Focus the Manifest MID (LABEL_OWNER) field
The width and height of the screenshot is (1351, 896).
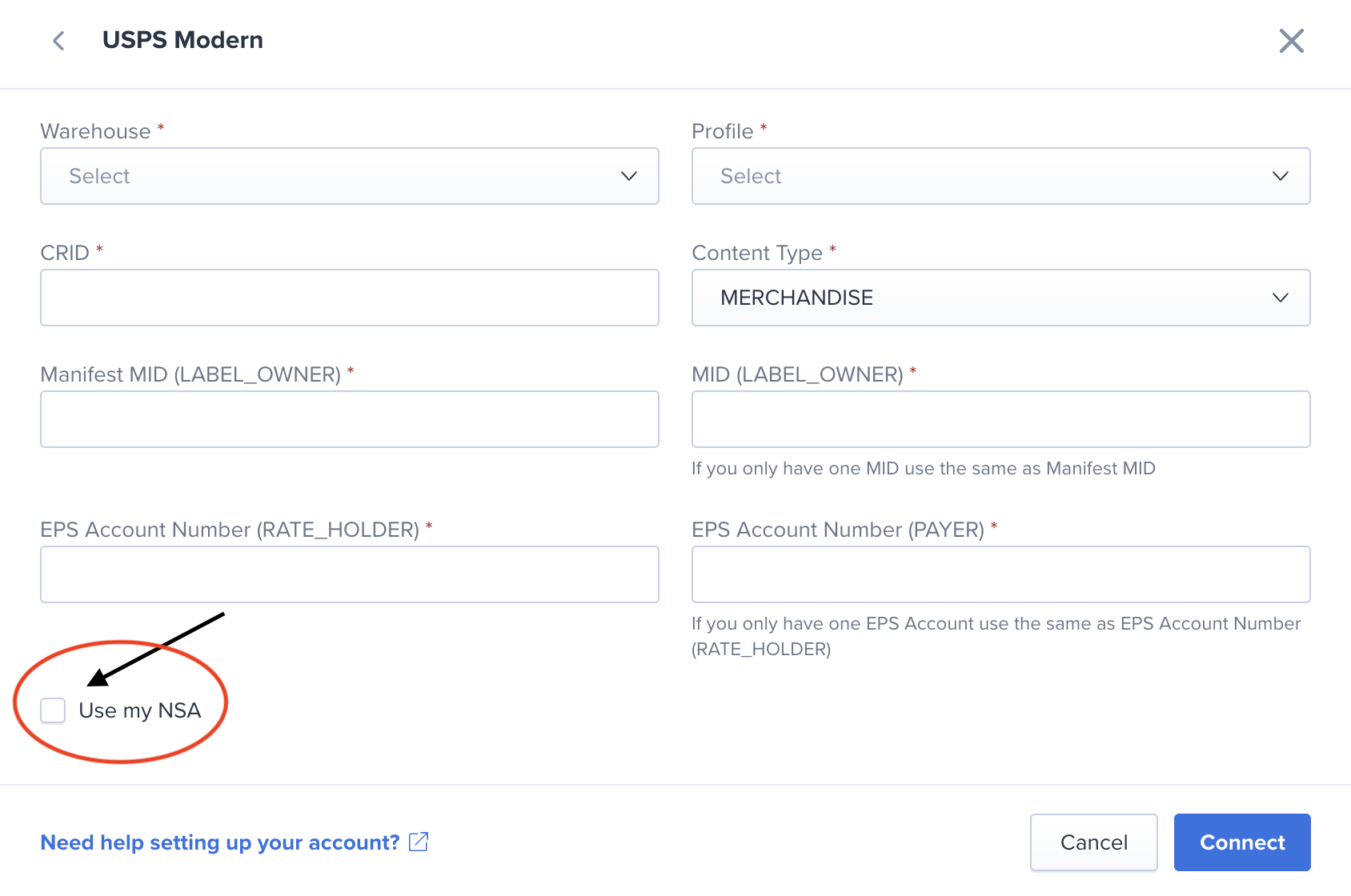350,419
